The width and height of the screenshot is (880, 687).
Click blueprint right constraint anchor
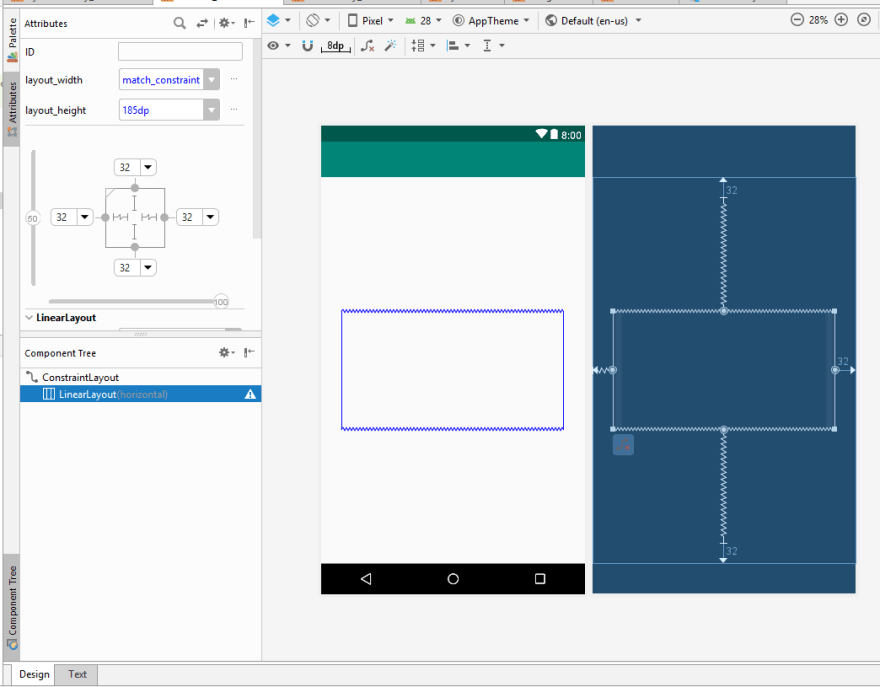835,370
